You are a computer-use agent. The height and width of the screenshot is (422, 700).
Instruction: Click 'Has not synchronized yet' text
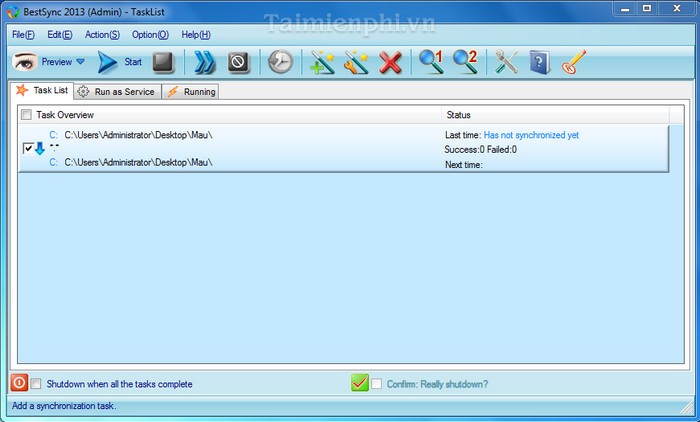coord(531,135)
